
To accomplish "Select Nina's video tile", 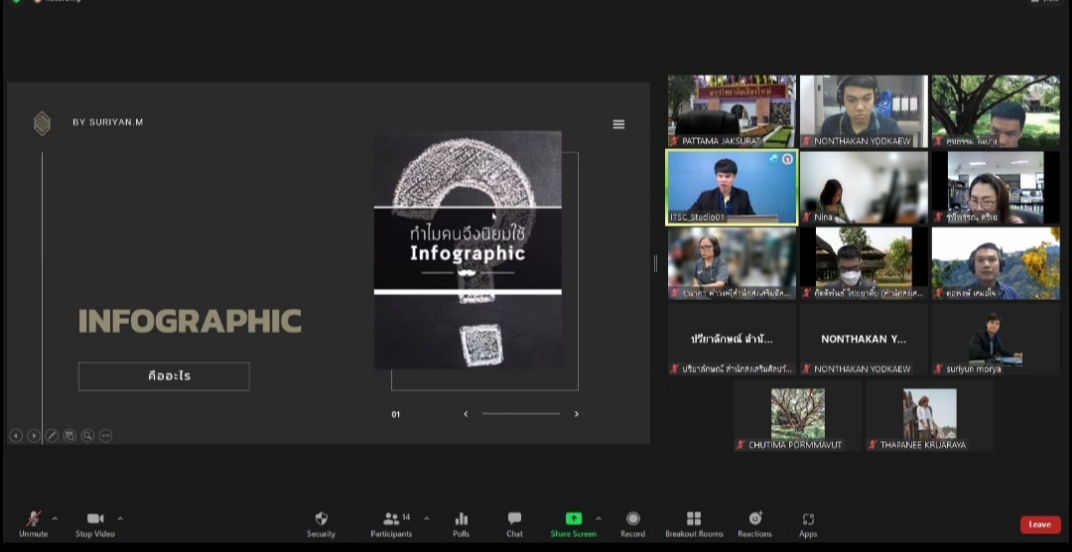I will 864,187.
